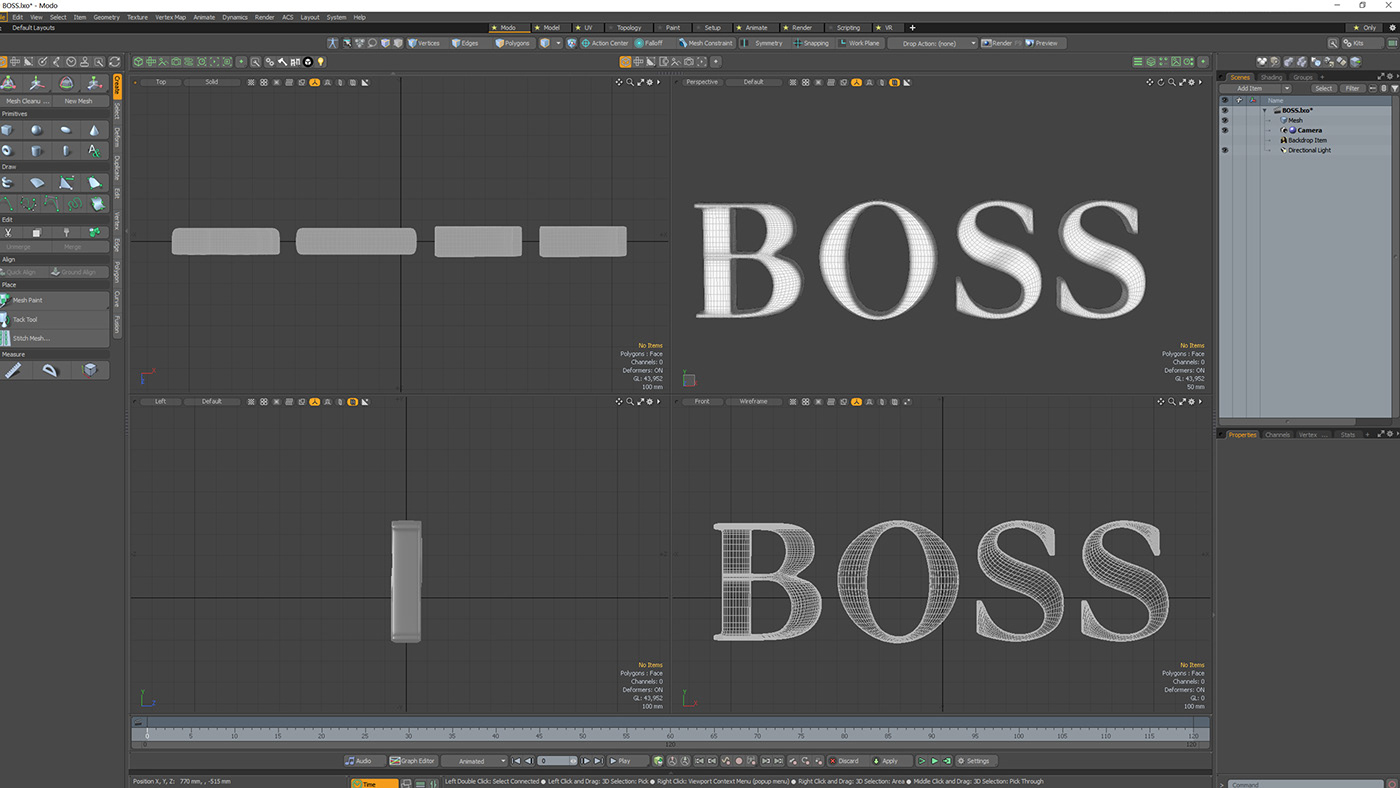Open the Left view type dropdown

(x=161, y=402)
